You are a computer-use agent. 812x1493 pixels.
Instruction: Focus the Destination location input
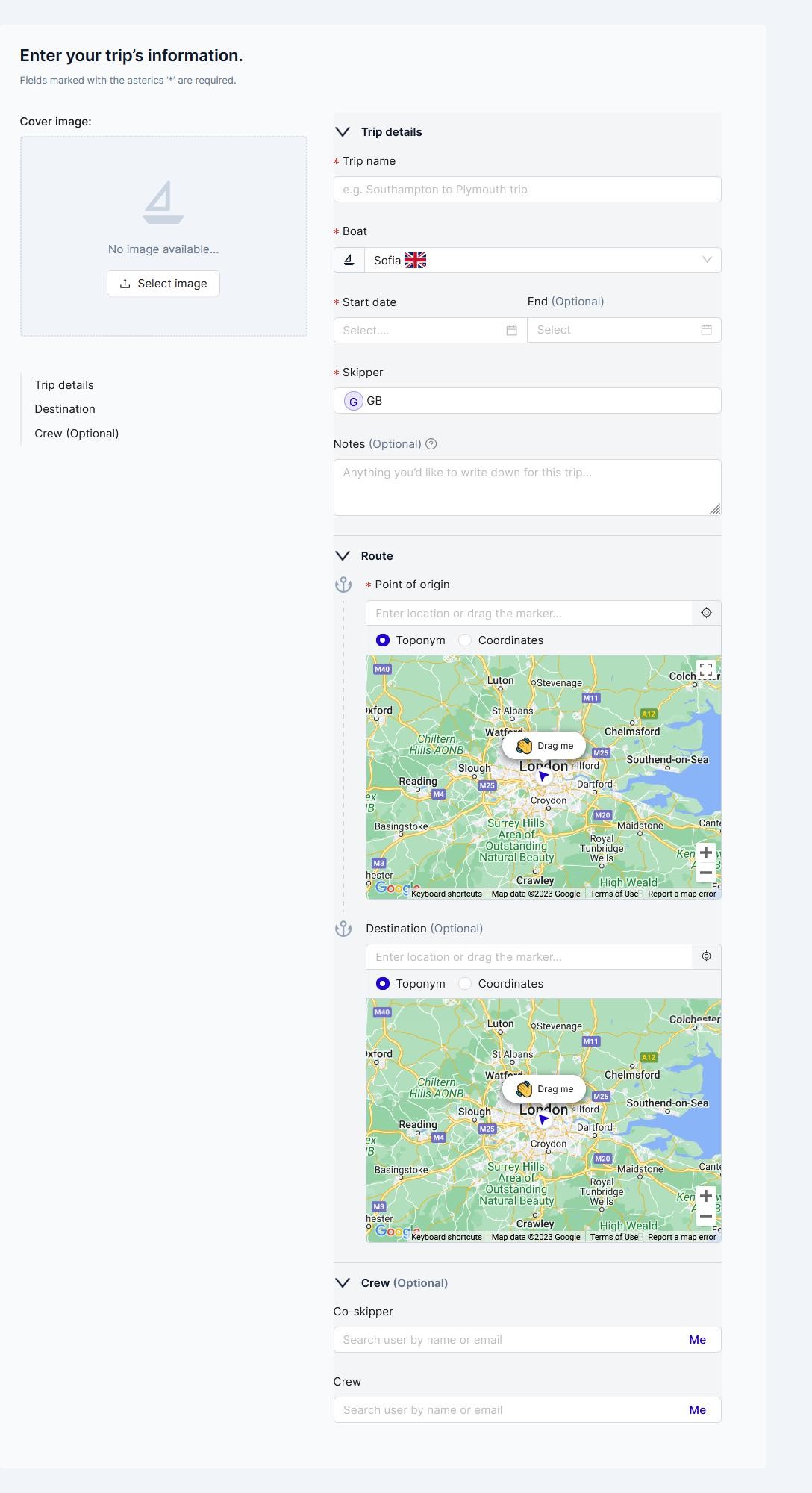coord(529,956)
